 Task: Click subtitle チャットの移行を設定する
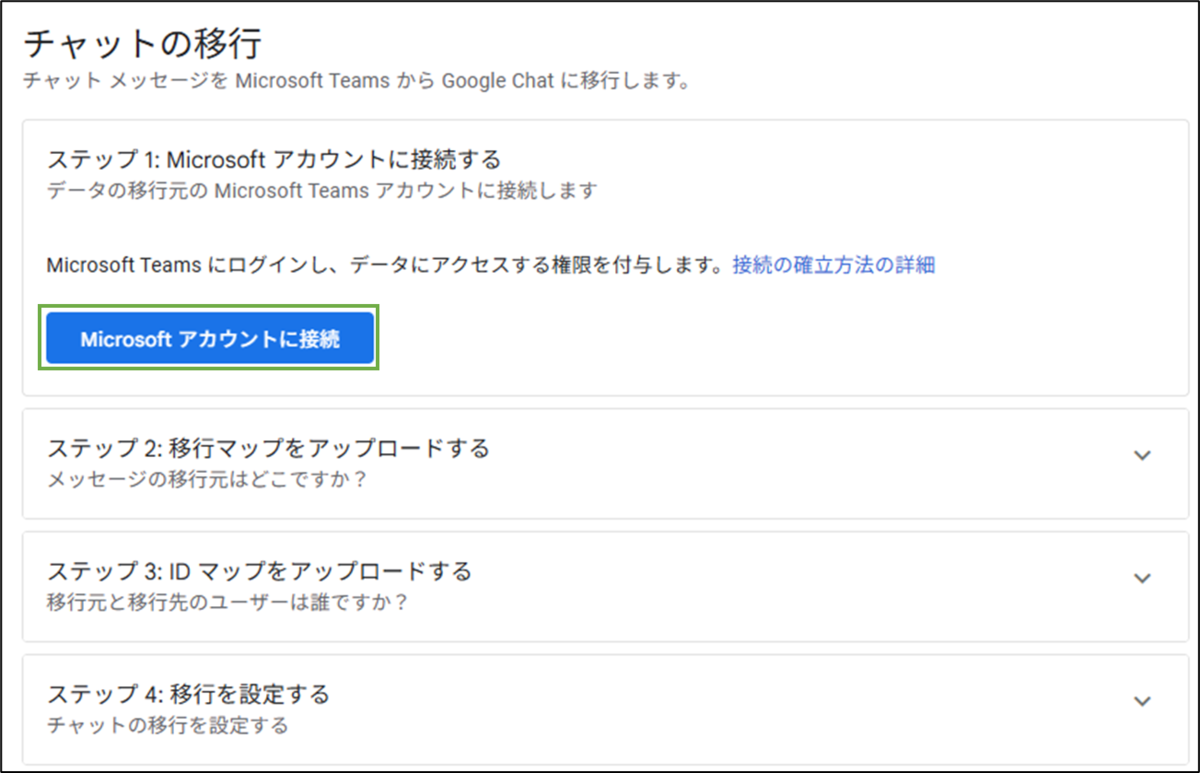pyautogui.click(x=167, y=725)
